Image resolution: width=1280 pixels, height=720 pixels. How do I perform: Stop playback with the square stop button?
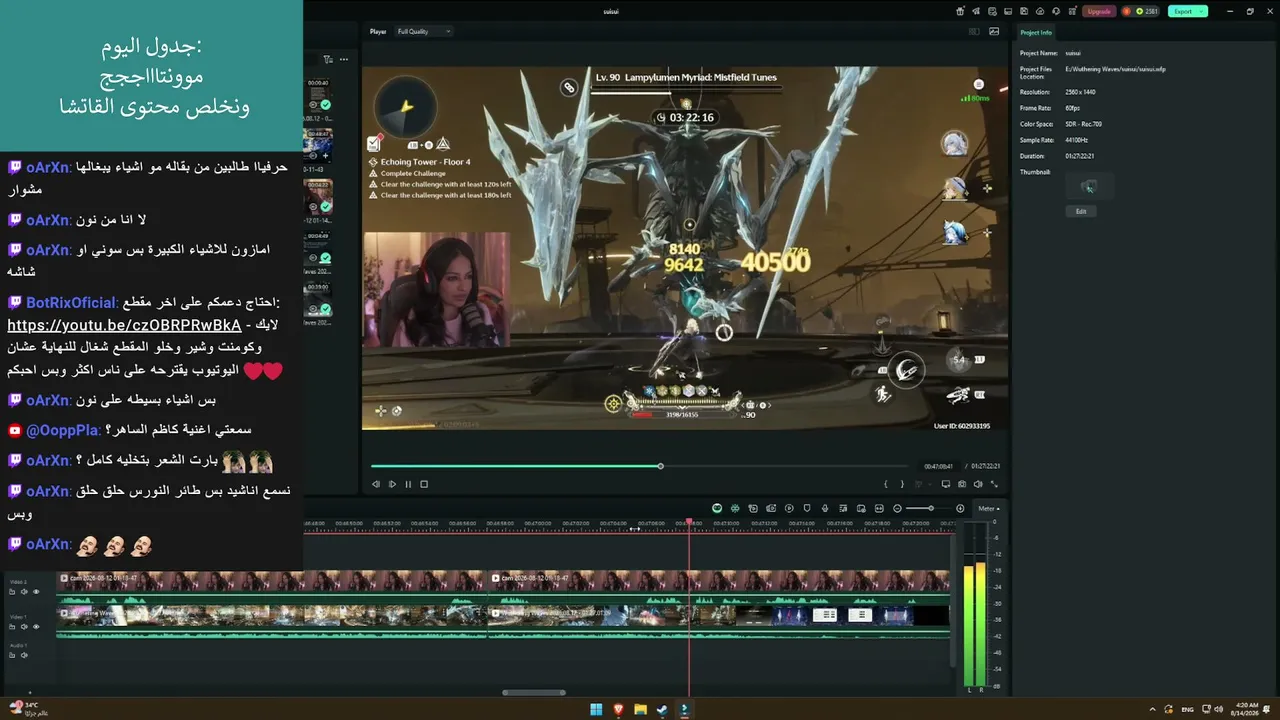424,484
